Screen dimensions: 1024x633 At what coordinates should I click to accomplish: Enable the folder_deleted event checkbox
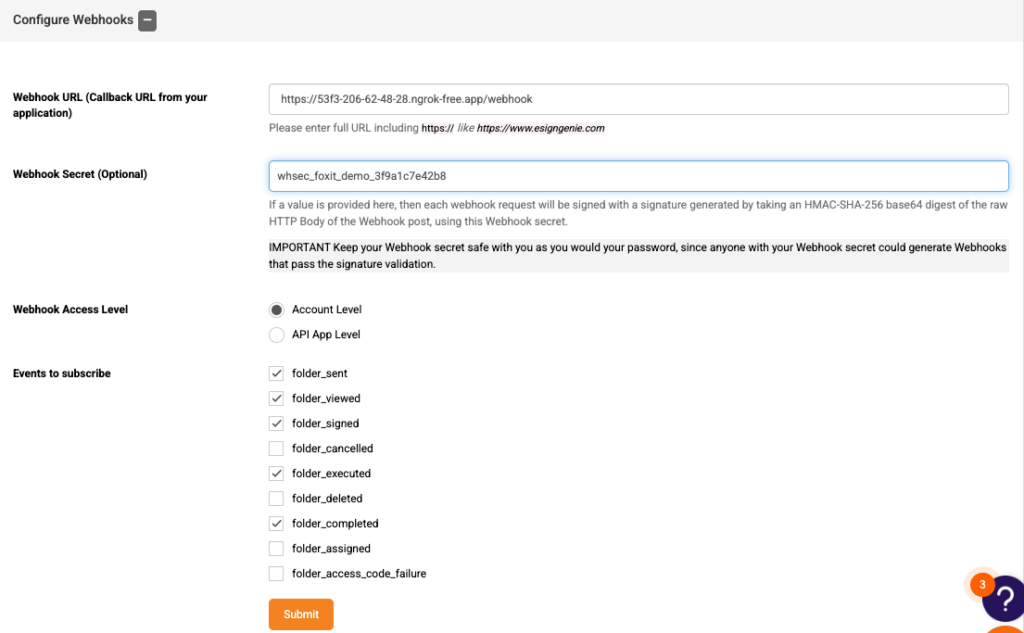tap(276, 498)
